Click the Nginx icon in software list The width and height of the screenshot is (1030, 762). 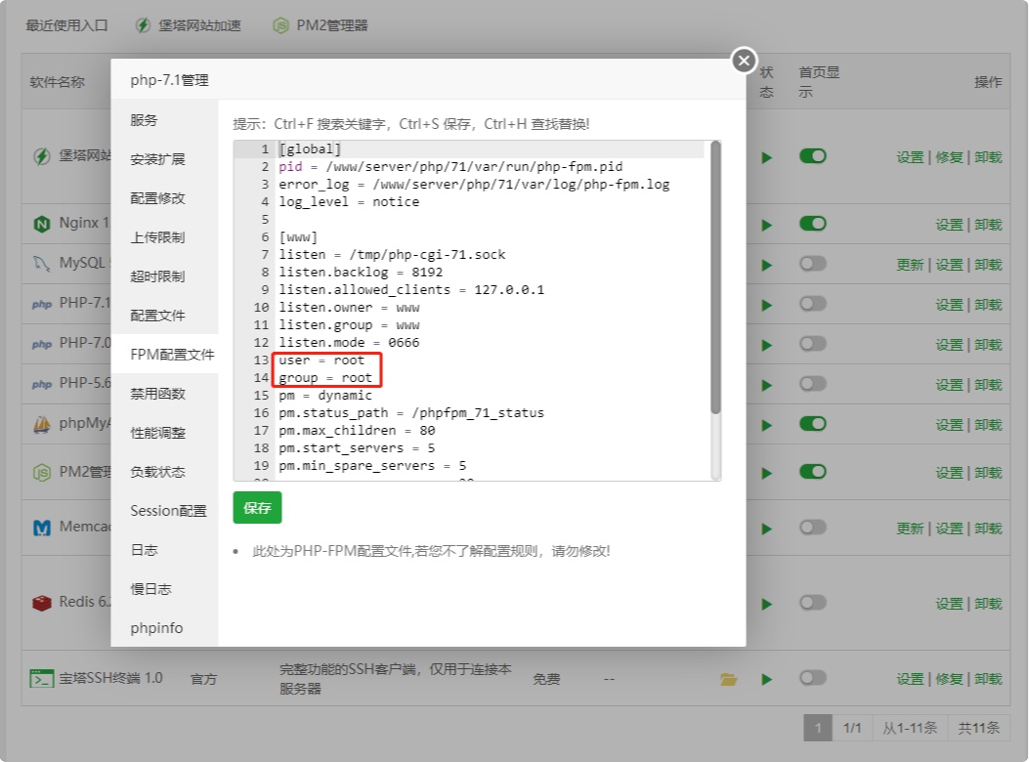(x=41, y=224)
